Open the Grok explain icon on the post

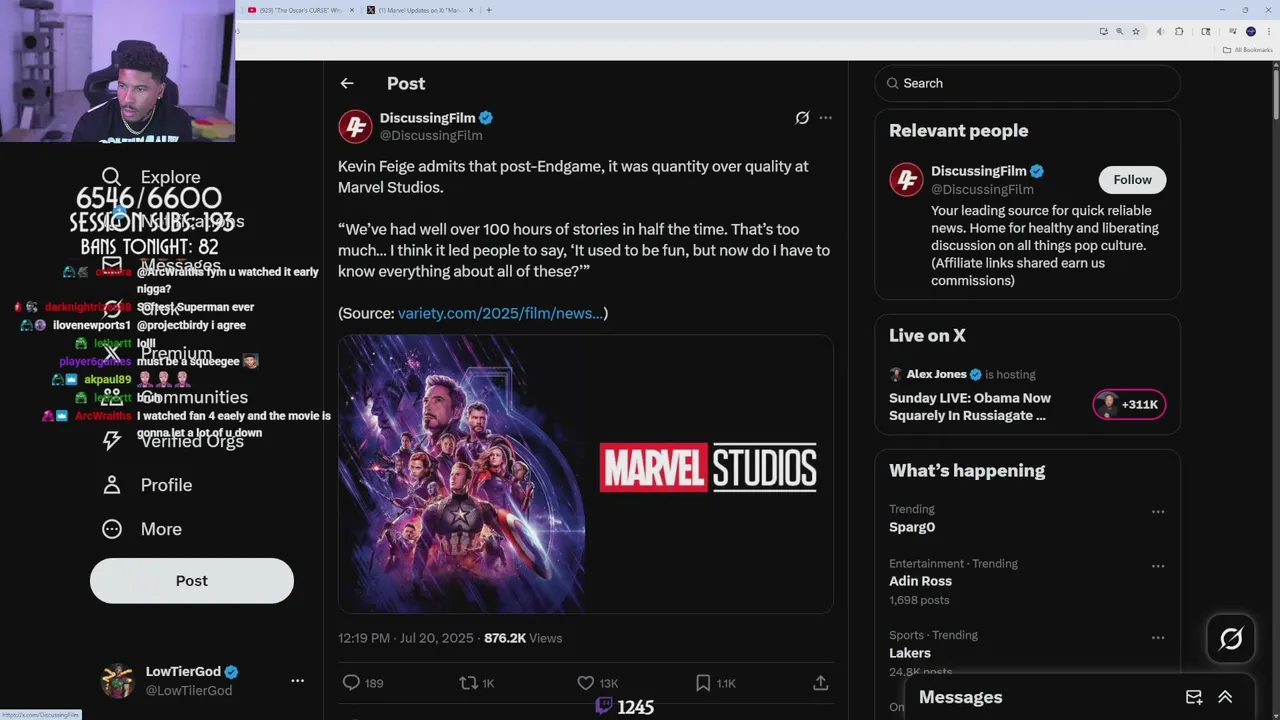click(802, 118)
